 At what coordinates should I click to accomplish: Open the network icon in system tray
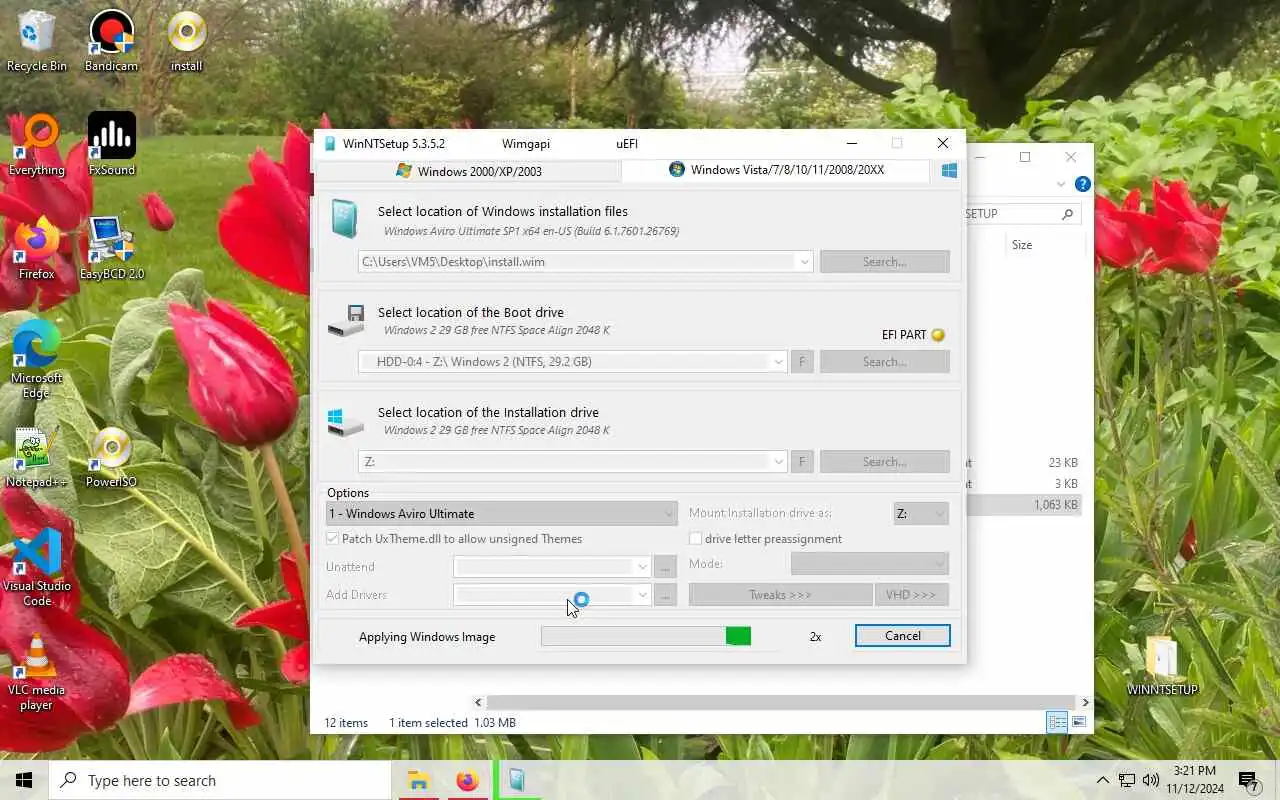coord(1127,780)
